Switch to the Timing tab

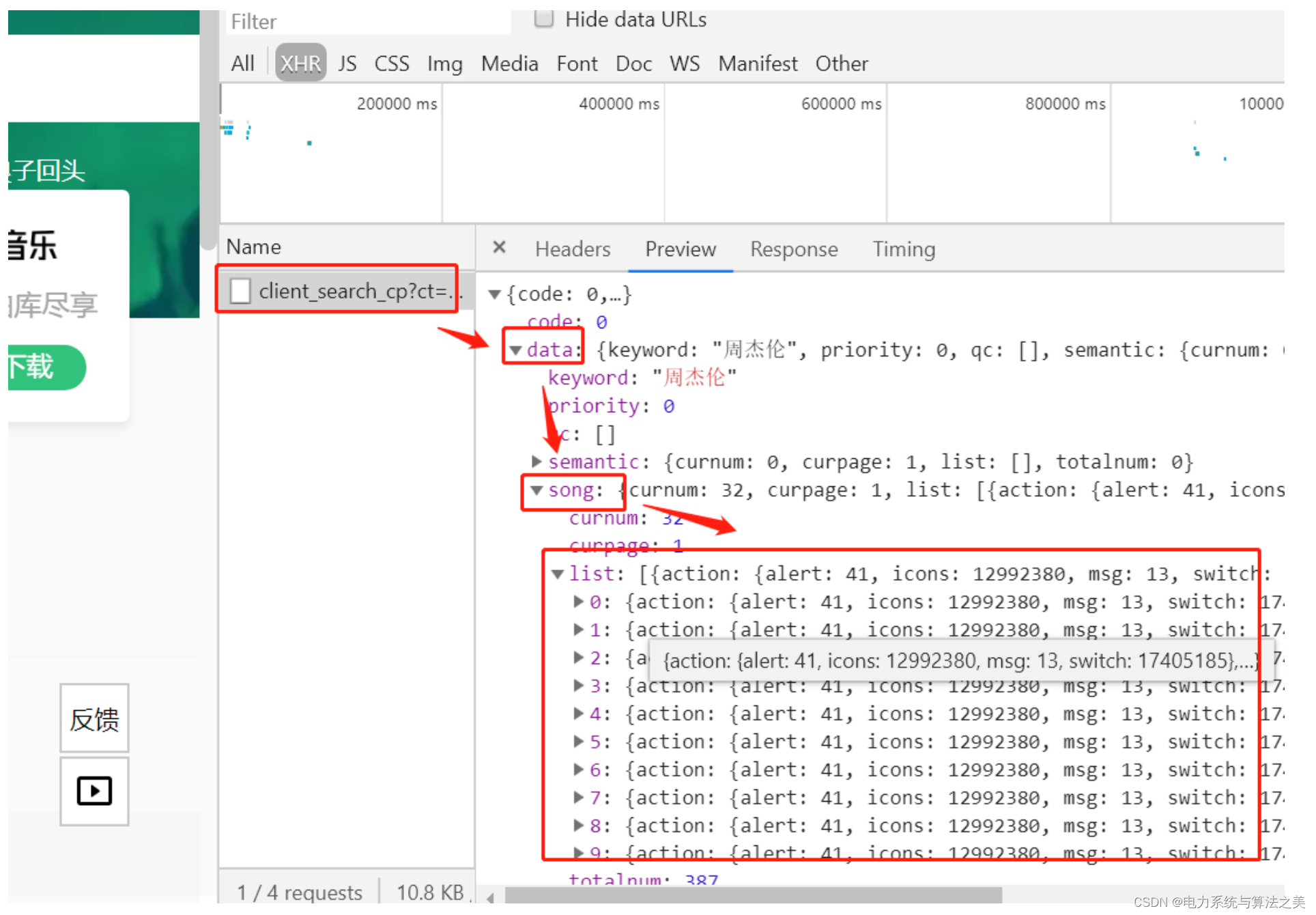tap(904, 249)
